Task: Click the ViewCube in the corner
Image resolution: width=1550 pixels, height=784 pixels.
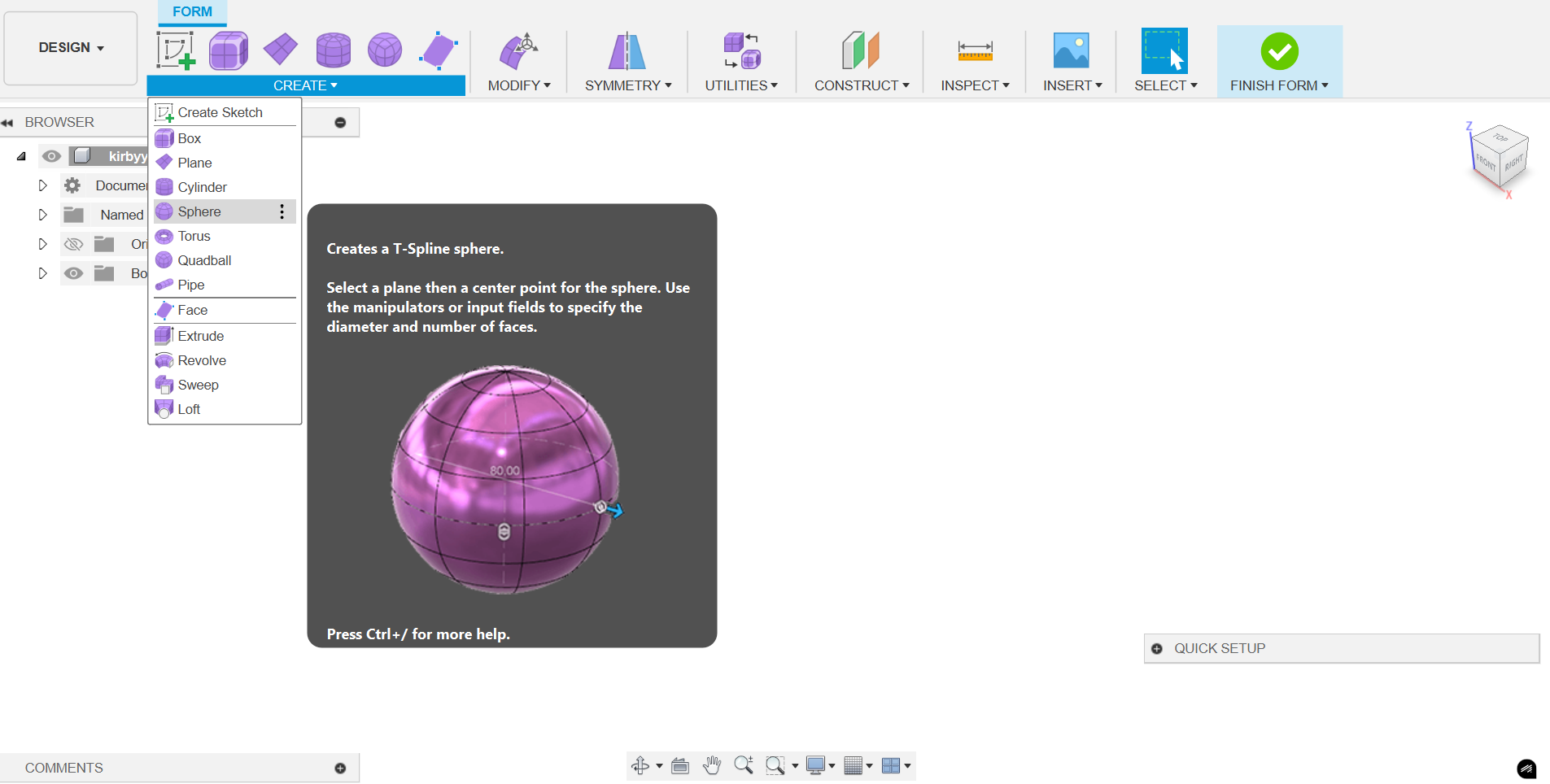Action: point(1500,159)
